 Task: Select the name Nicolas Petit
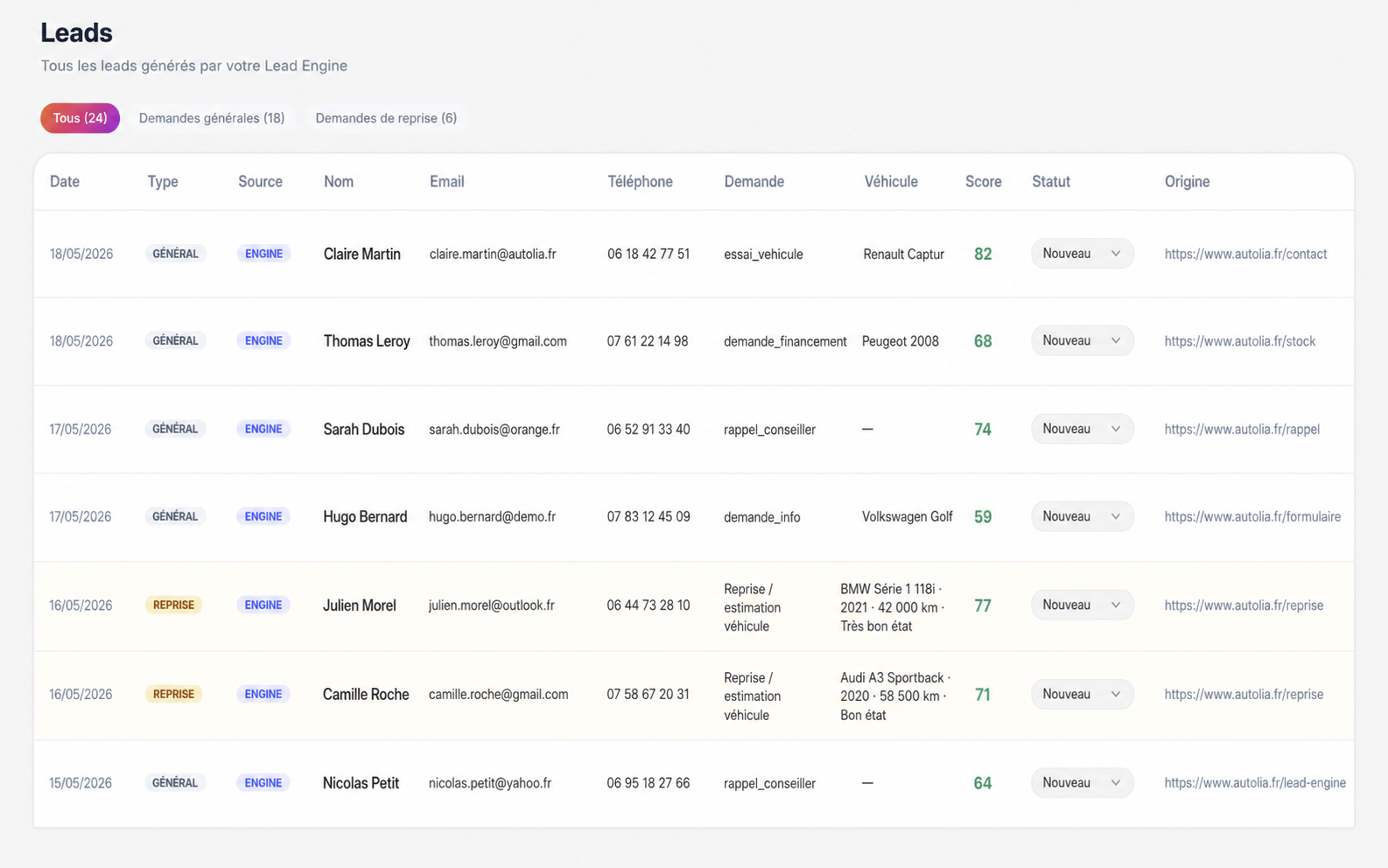(361, 782)
